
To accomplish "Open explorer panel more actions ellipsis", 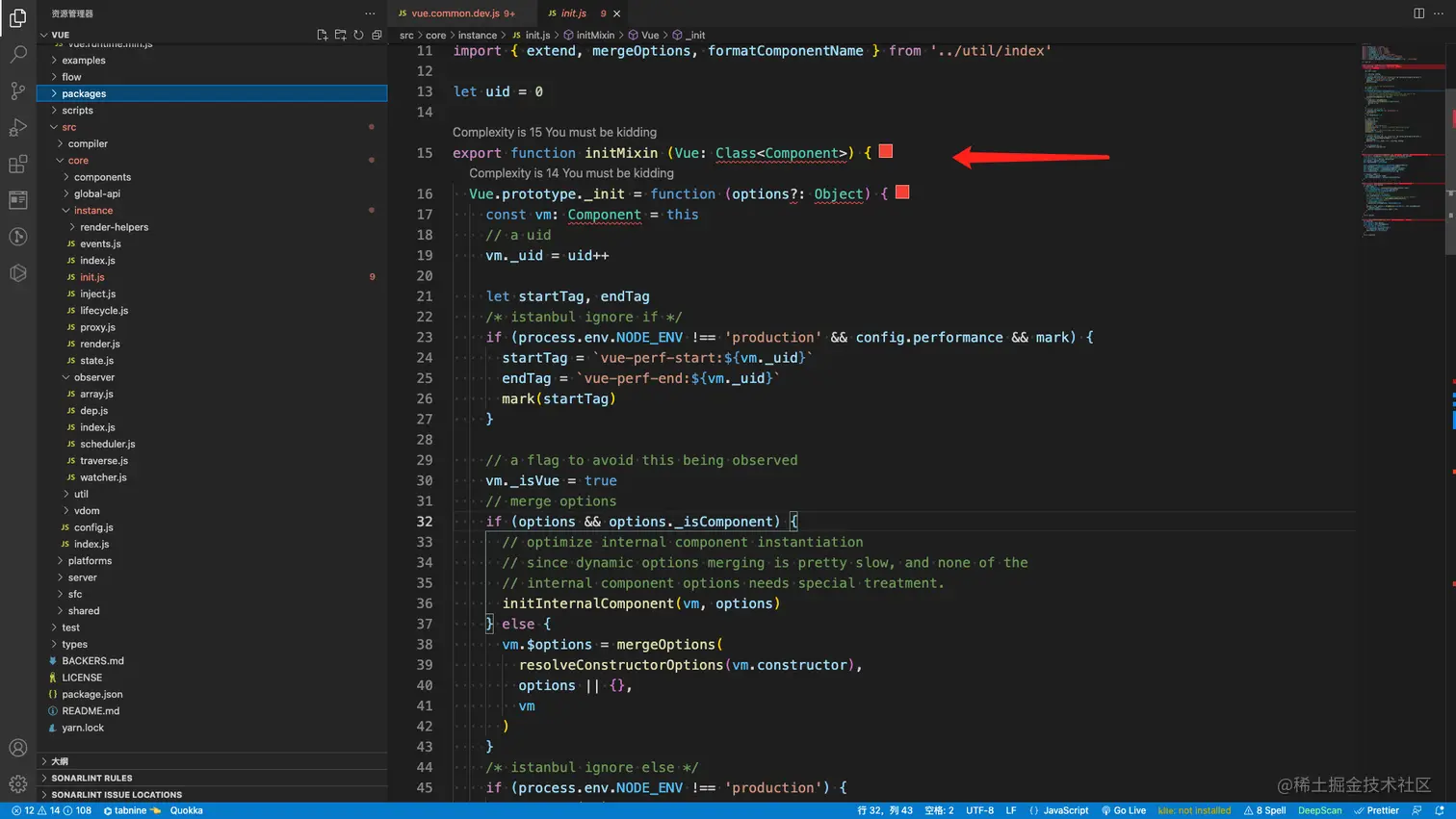I will (x=370, y=13).
